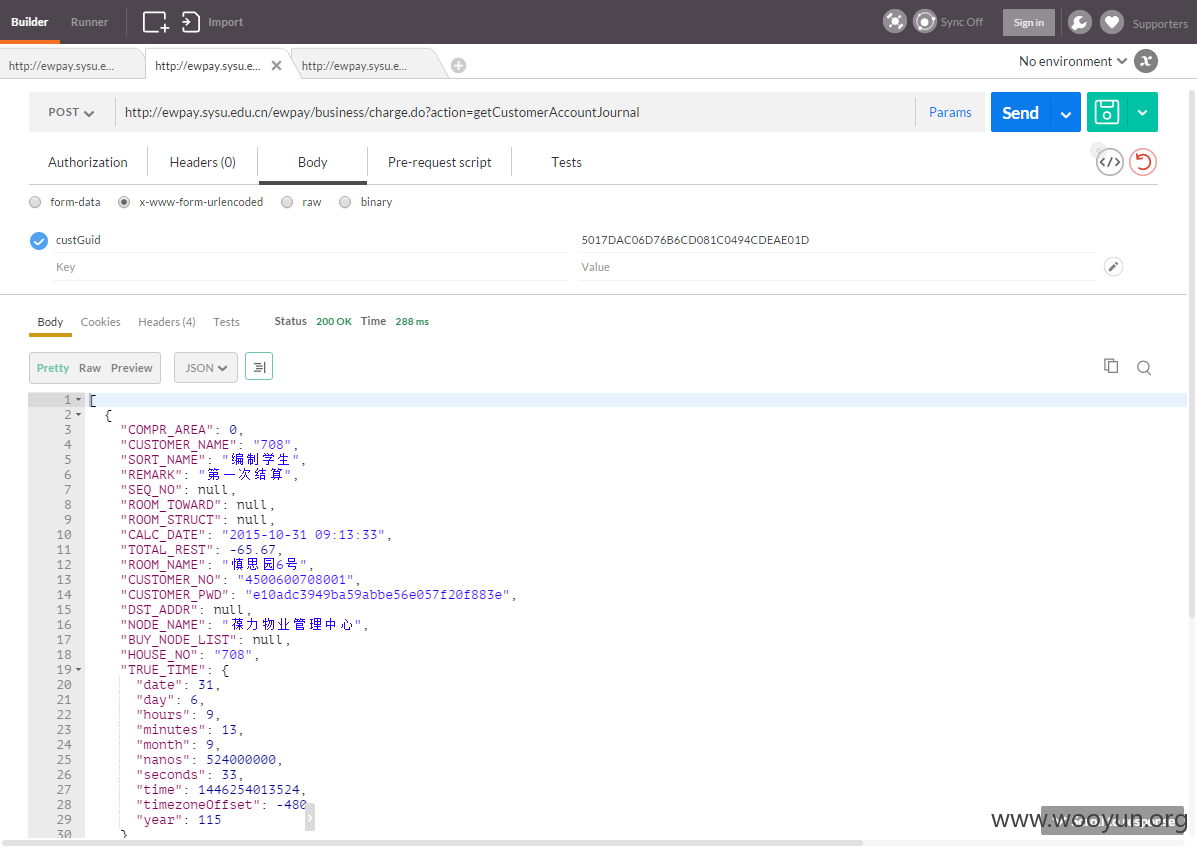The image size is (1197, 848).
Task: Open the No environment dropdown
Action: coord(1073,61)
